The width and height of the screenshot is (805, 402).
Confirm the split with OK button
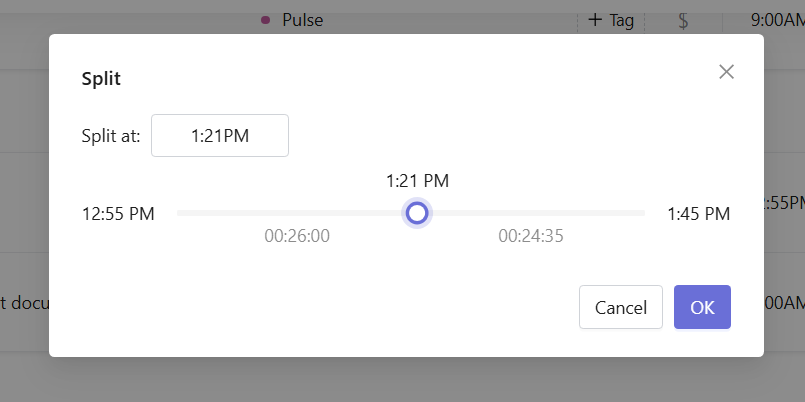702,307
